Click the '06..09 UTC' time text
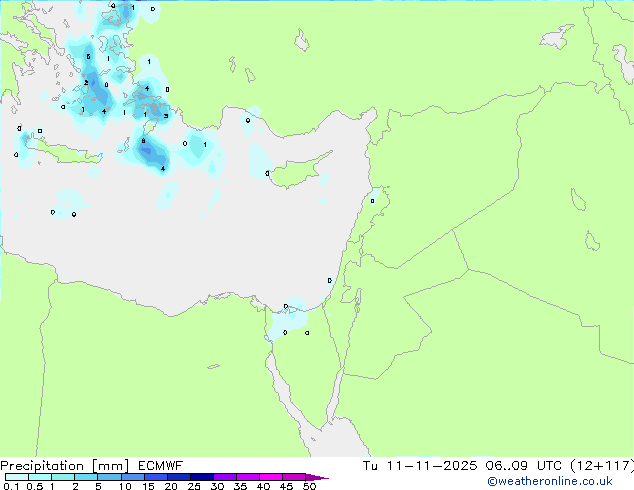 point(524,466)
